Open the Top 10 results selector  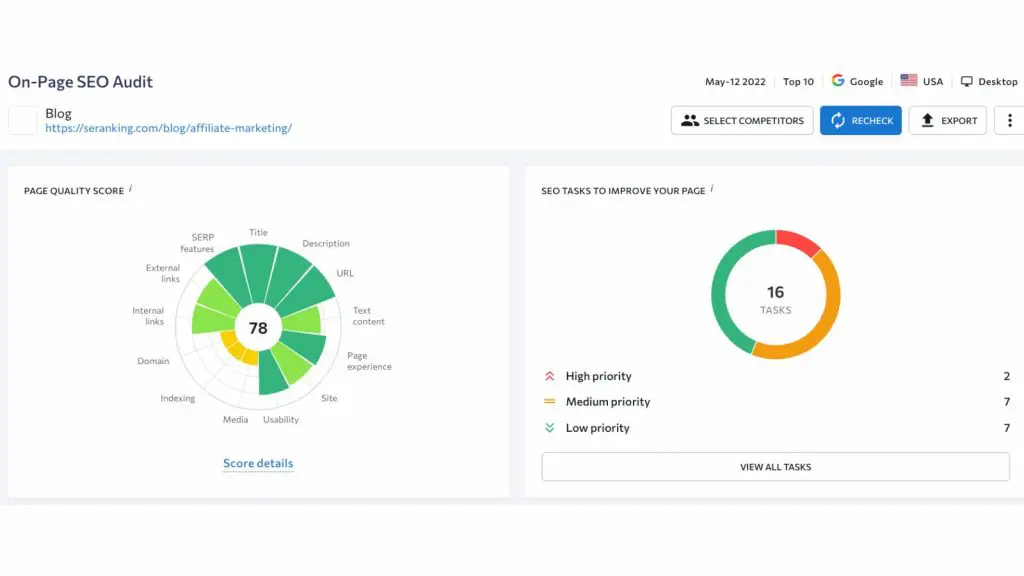click(798, 82)
